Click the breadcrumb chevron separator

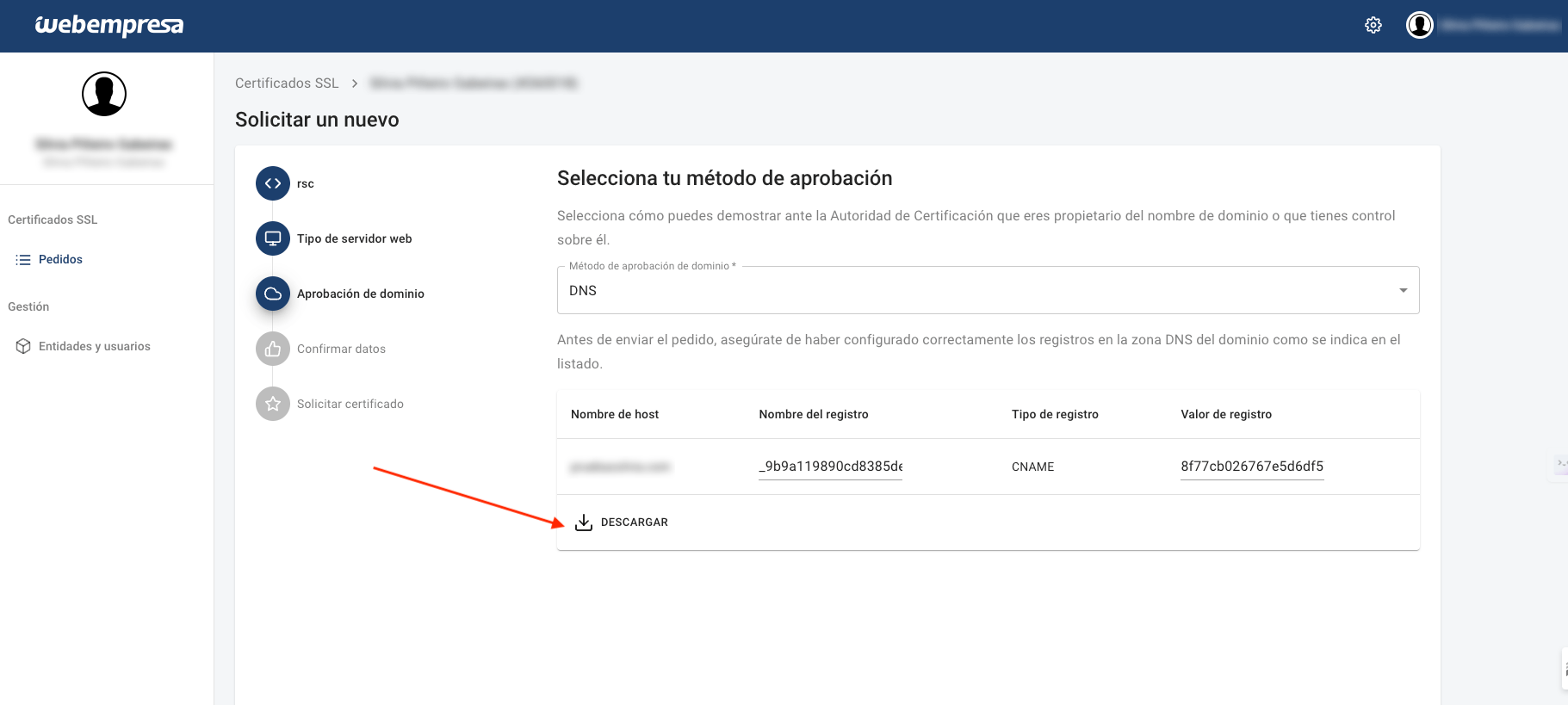[355, 83]
